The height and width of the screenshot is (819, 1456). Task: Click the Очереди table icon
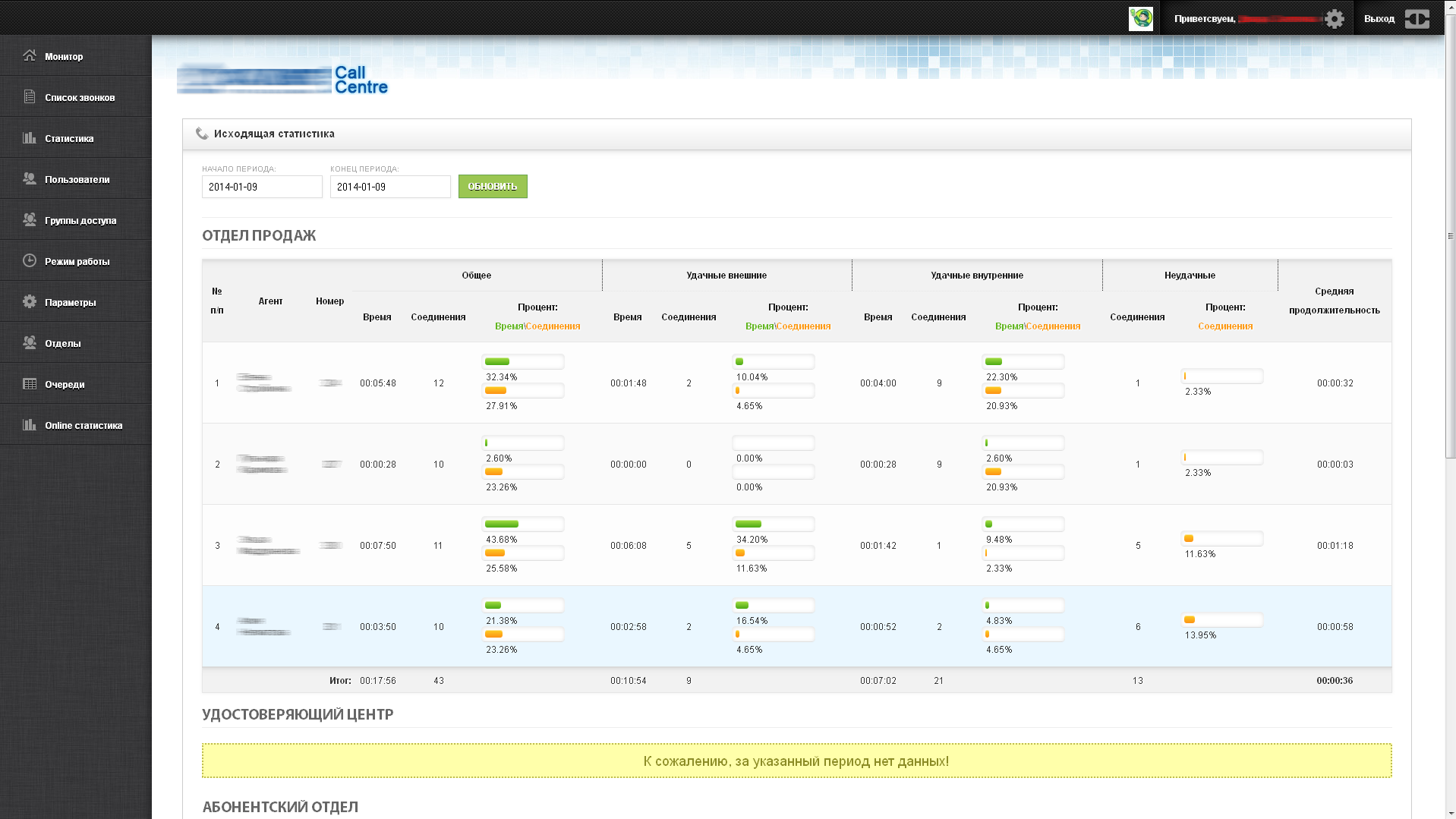point(30,383)
